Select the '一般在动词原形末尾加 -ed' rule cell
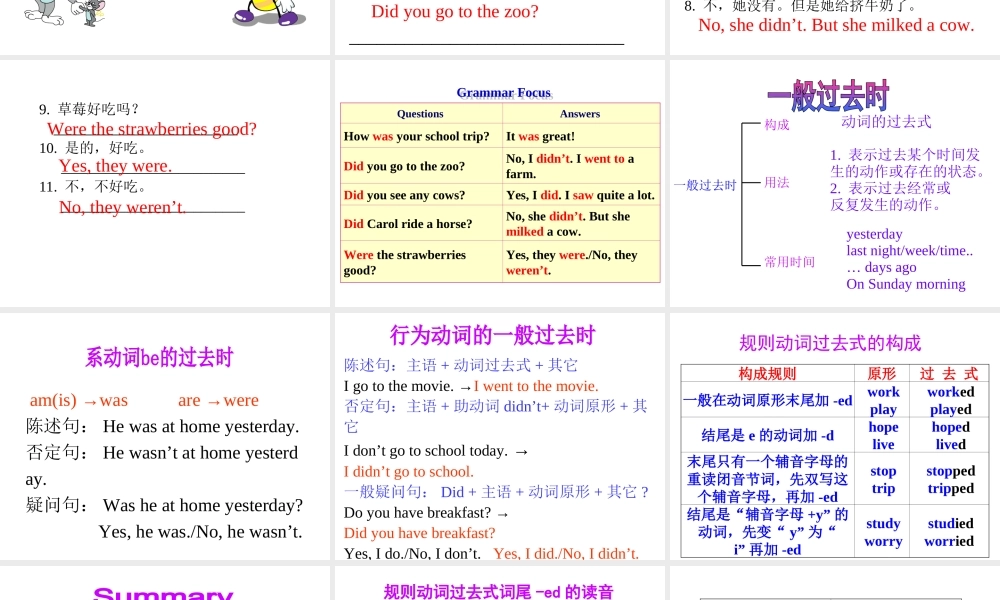Viewport: 1000px width, 600px height. tap(767, 400)
